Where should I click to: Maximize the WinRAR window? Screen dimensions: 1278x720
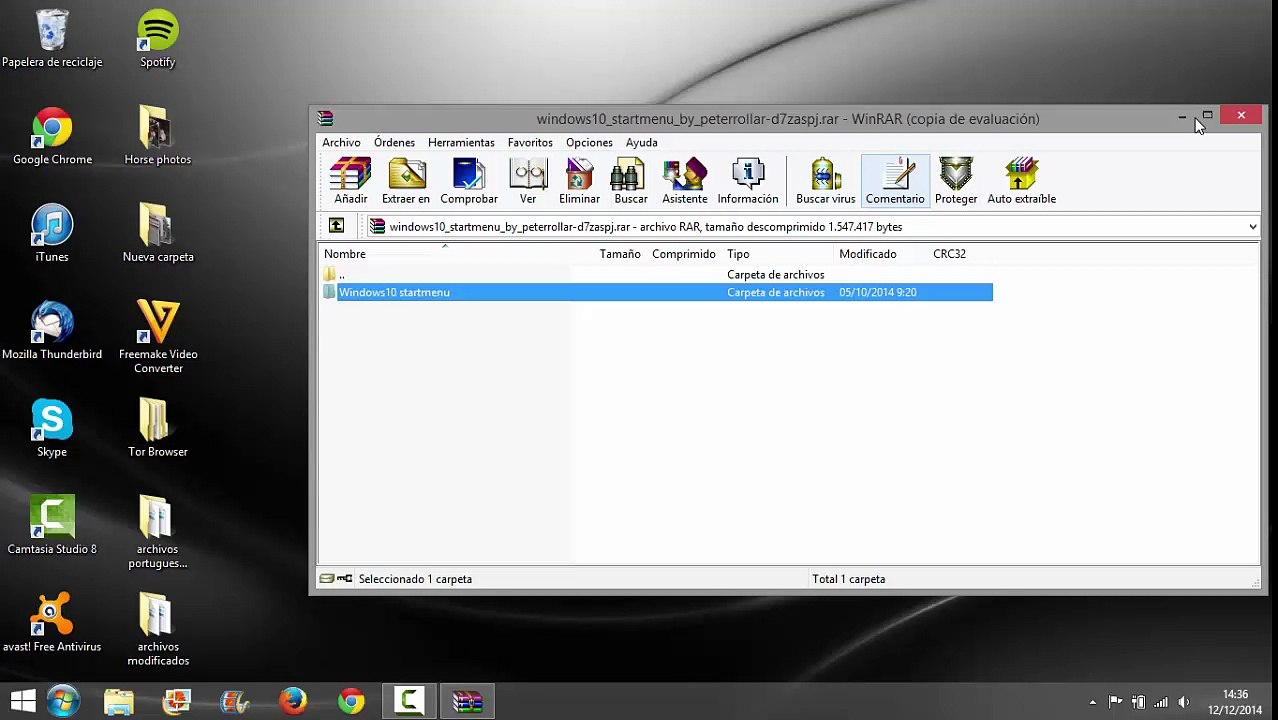click(x=1207, y=117)
